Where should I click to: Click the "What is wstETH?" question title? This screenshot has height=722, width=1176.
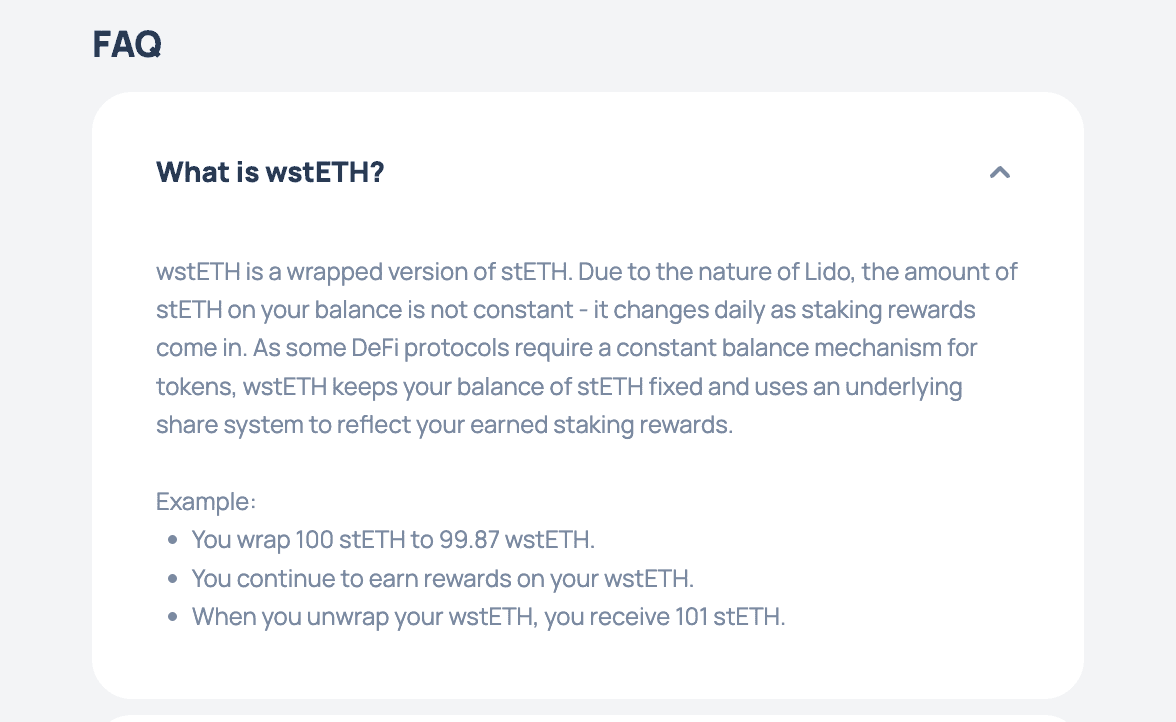270,172
